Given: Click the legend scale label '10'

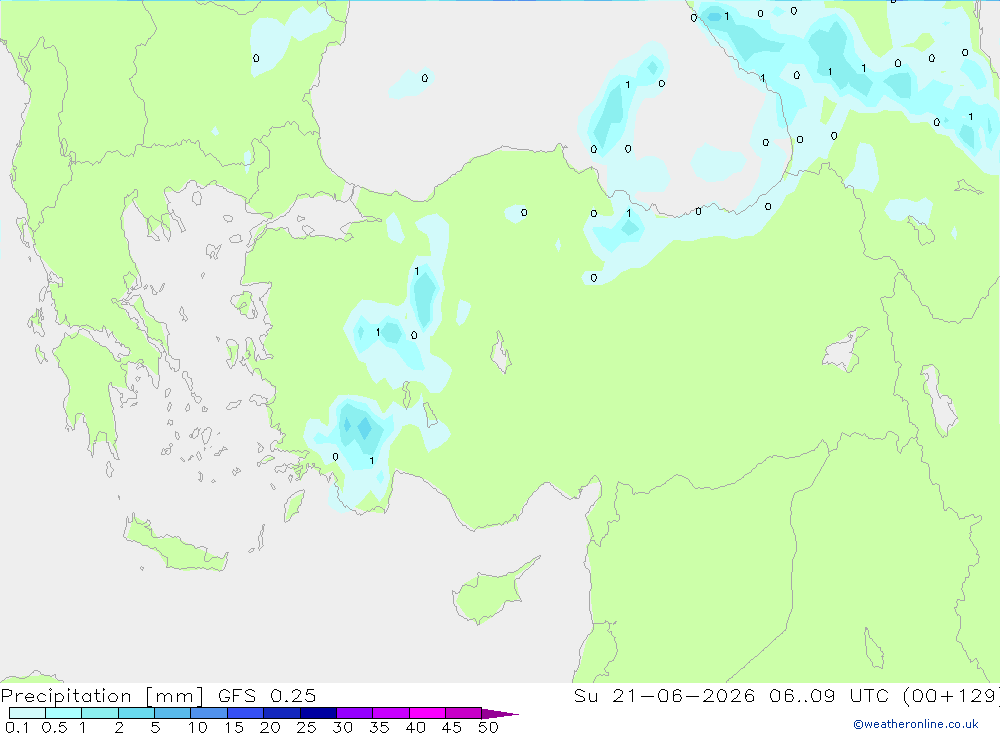Looking at the screenshot, I should coord(198,727).
